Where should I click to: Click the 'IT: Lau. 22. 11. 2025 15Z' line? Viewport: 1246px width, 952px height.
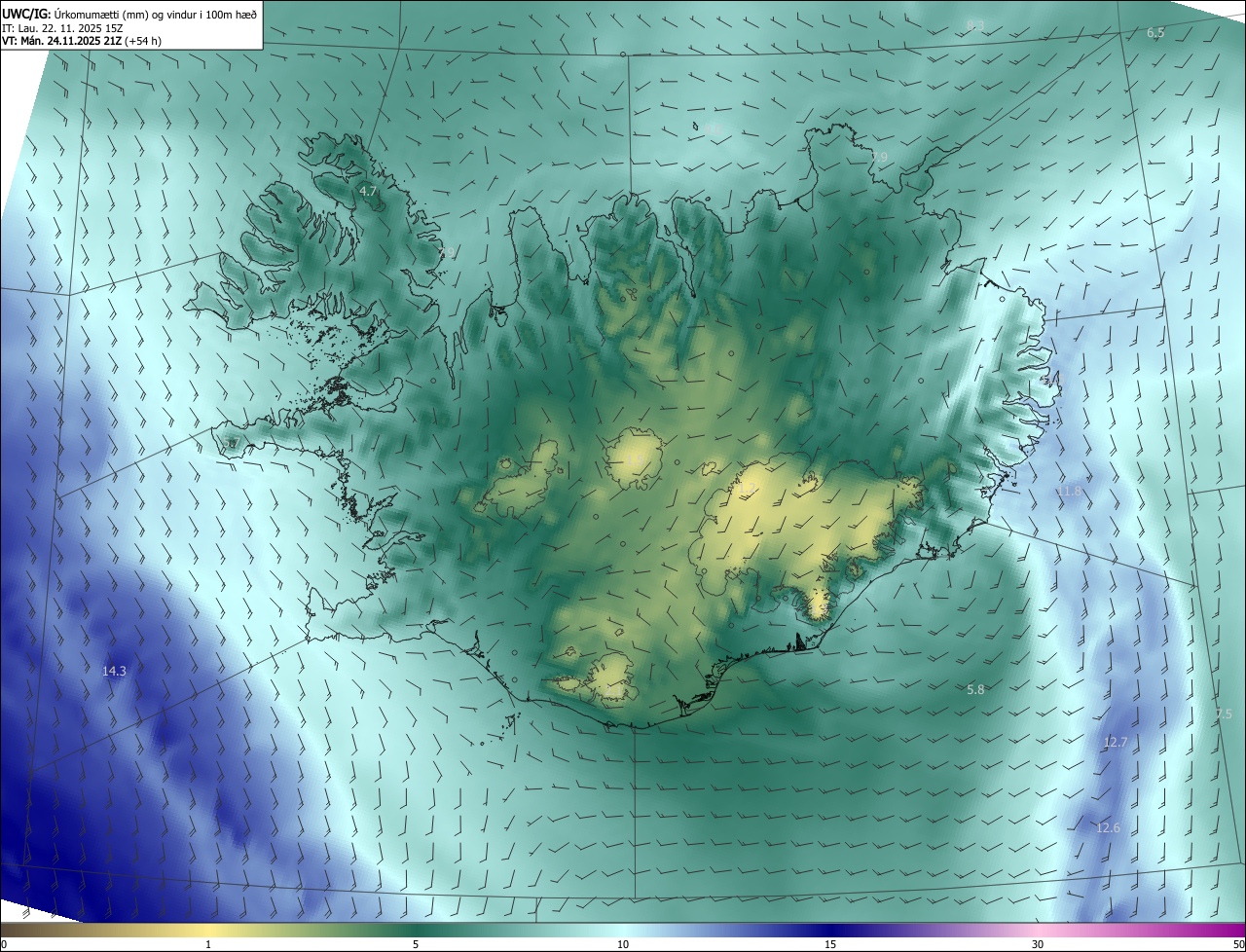(60, 27)
